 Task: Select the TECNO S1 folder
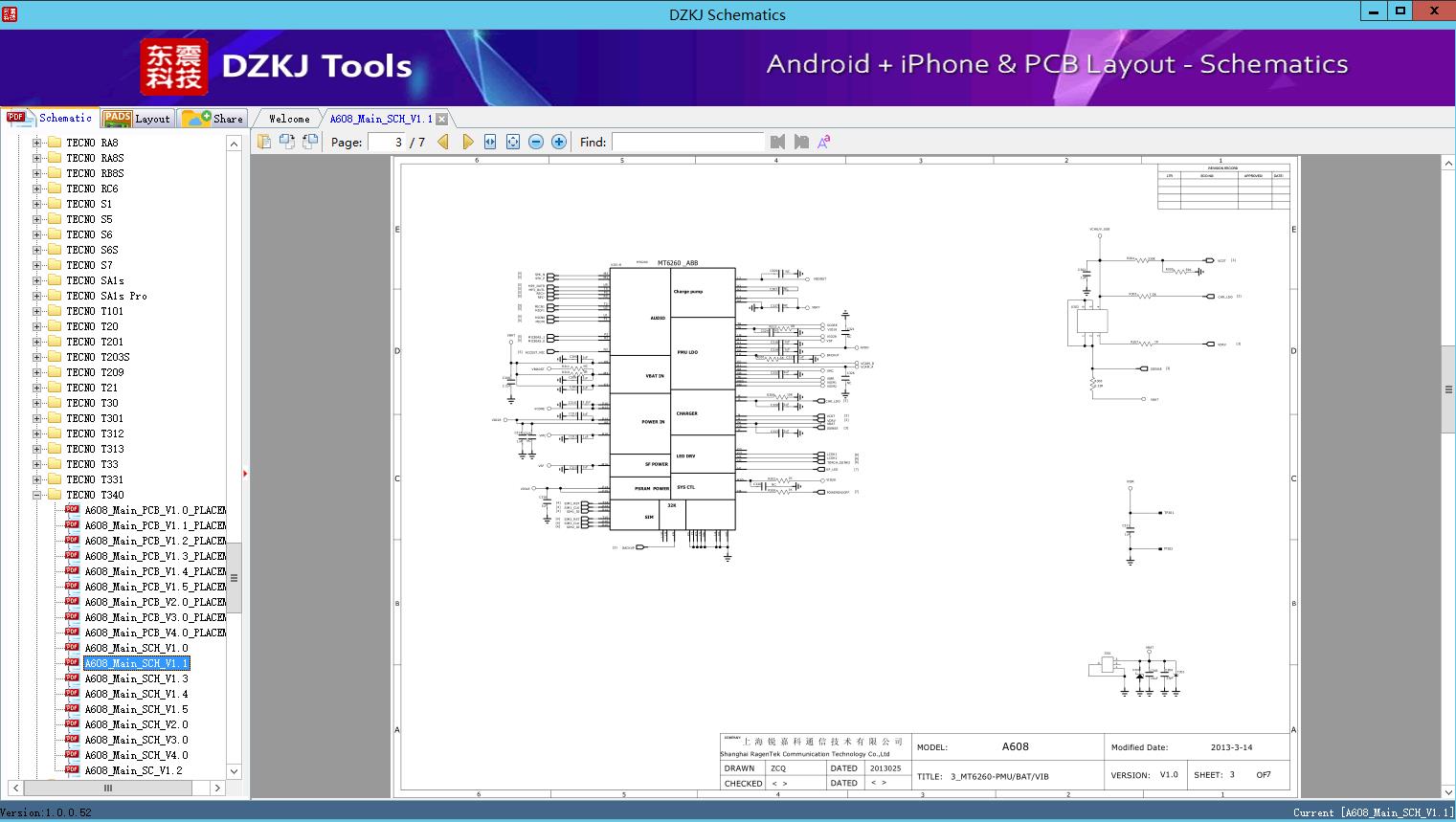pyautogui.click(x=89, y=204)
